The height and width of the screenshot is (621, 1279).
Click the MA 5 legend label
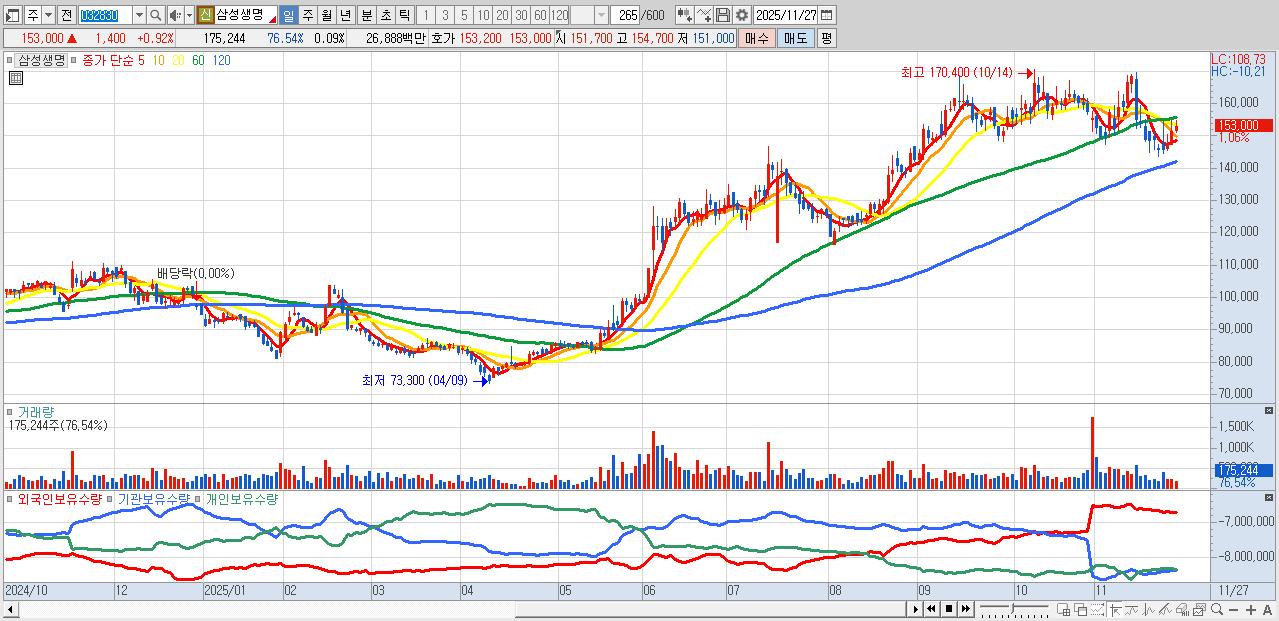[141, 60]
